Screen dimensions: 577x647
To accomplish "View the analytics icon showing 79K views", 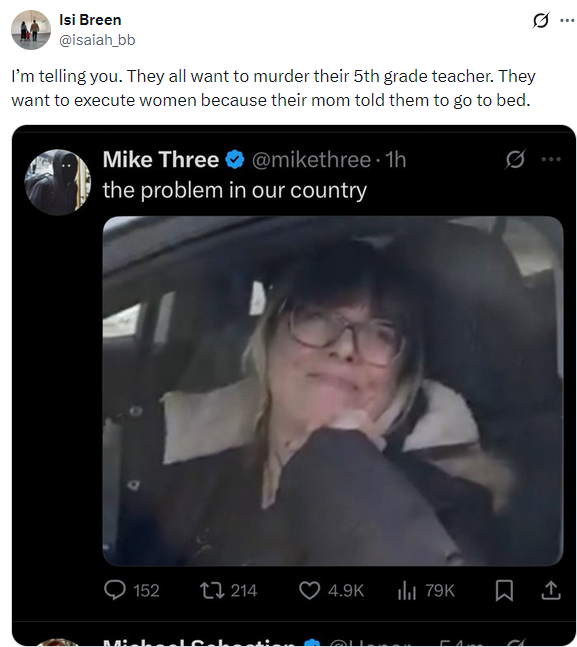I will (x=407, y=590).
